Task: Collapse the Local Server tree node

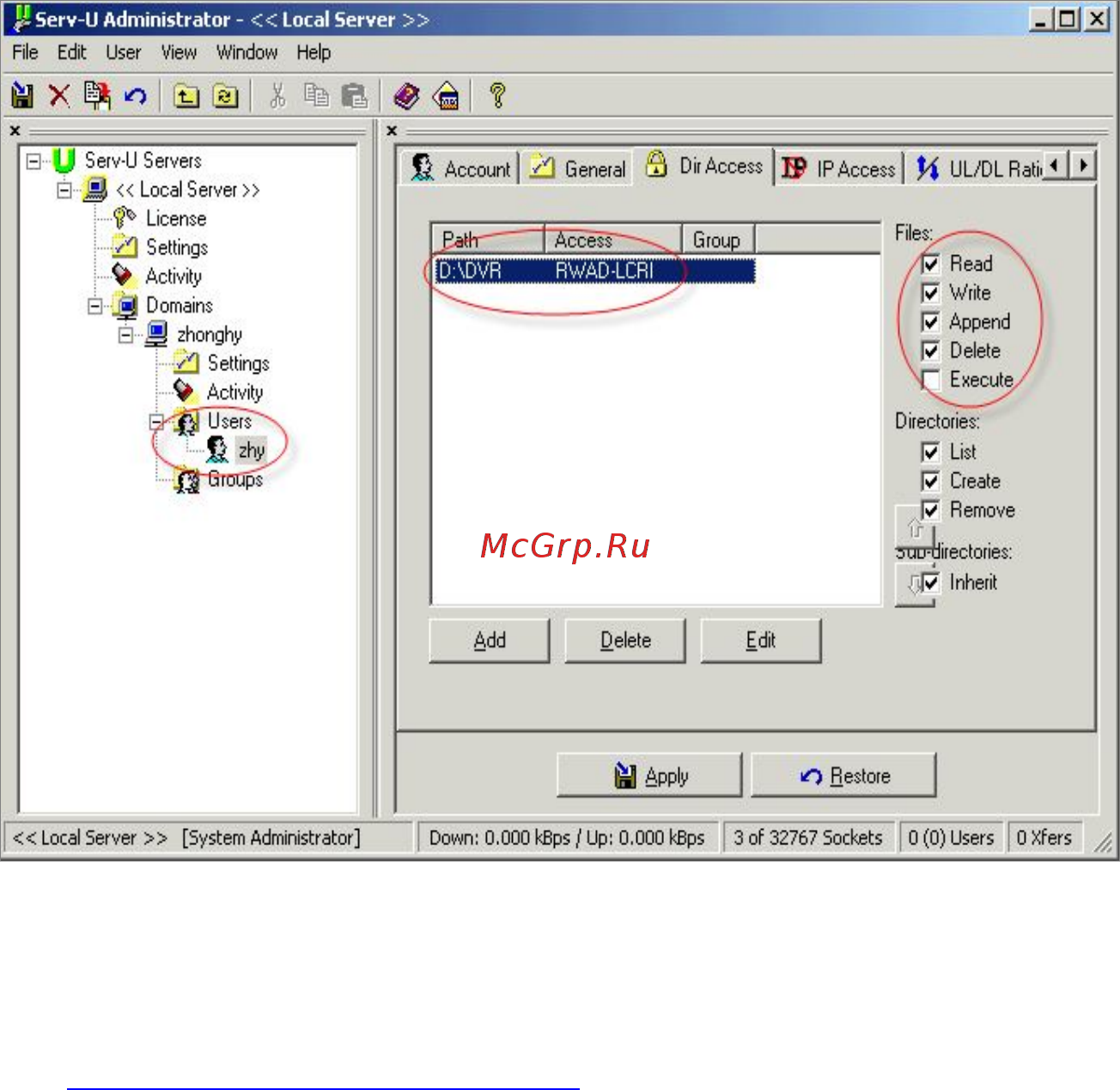Action: (x=64, y=191)
